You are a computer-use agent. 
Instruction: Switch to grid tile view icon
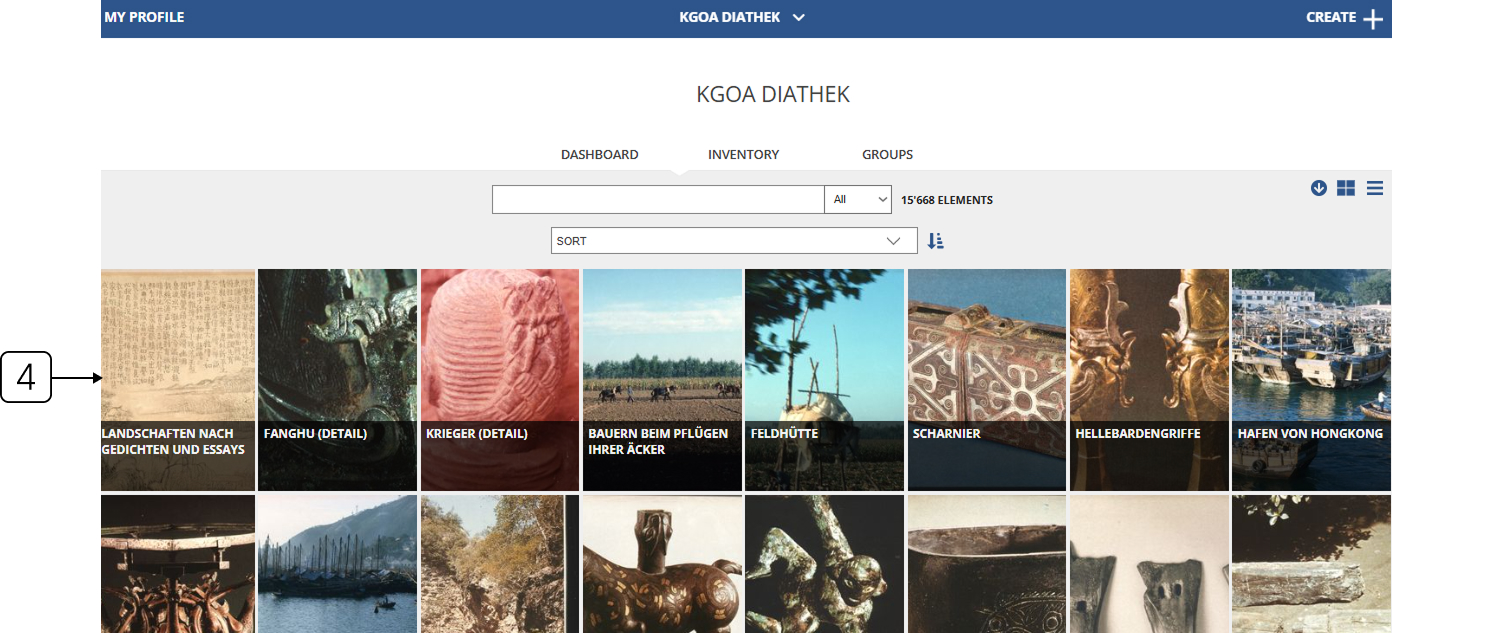coord(1346,188)
